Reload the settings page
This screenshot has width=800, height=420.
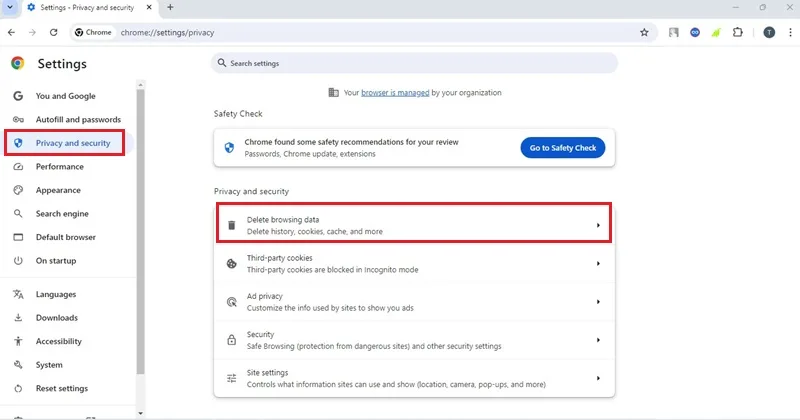(54, 32)
